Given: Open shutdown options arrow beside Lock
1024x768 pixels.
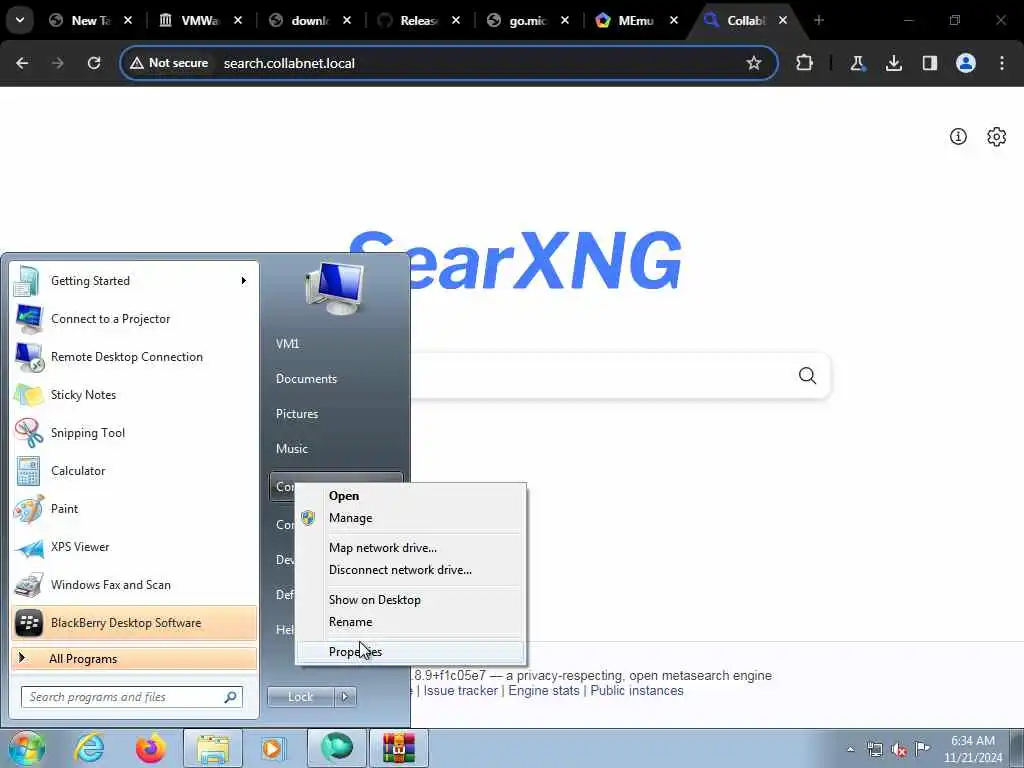Looking at the screenshot, I should (x=345, y=697).
